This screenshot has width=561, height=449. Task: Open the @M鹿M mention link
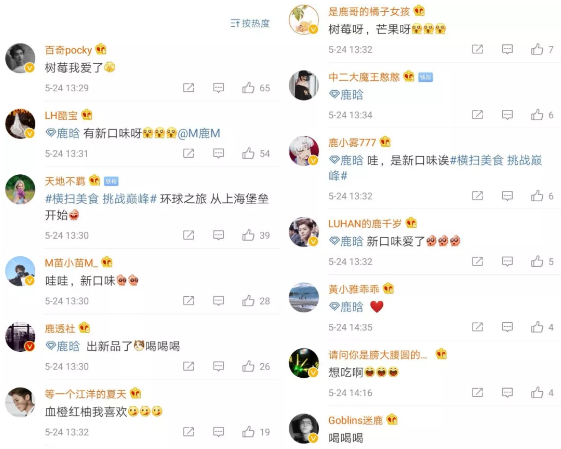point(199,133)
